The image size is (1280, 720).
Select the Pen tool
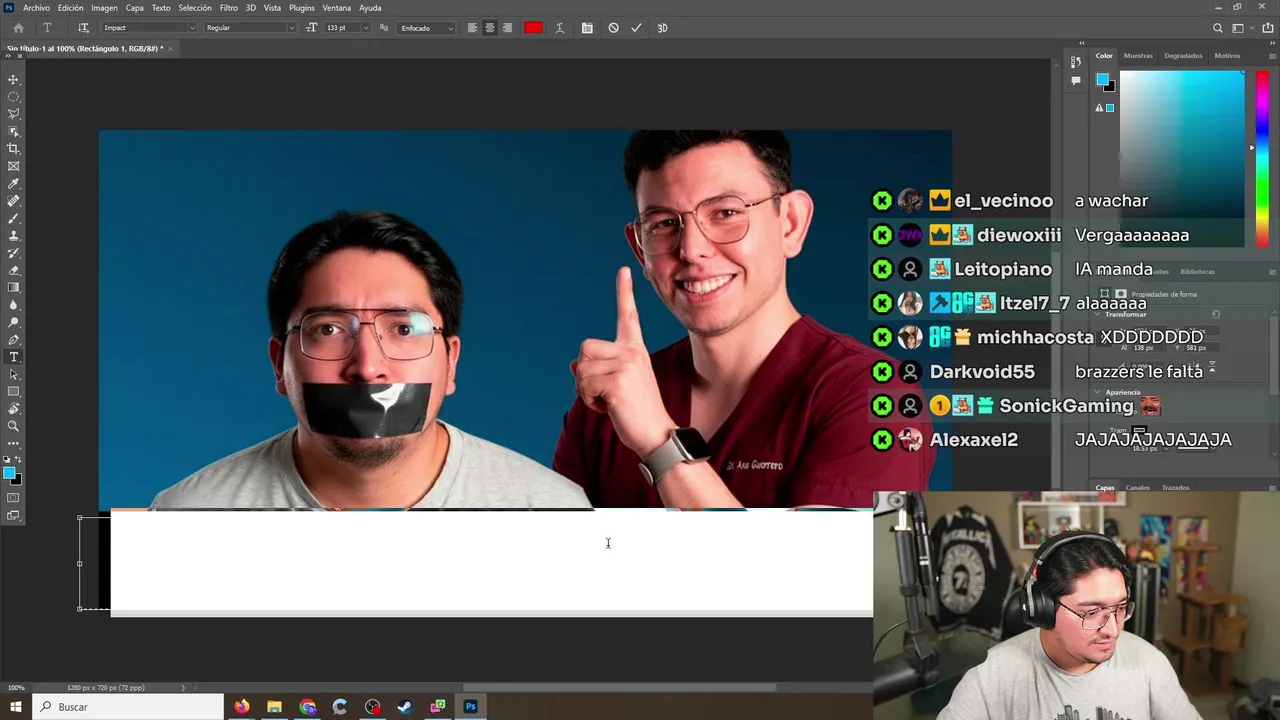[14, 340]
